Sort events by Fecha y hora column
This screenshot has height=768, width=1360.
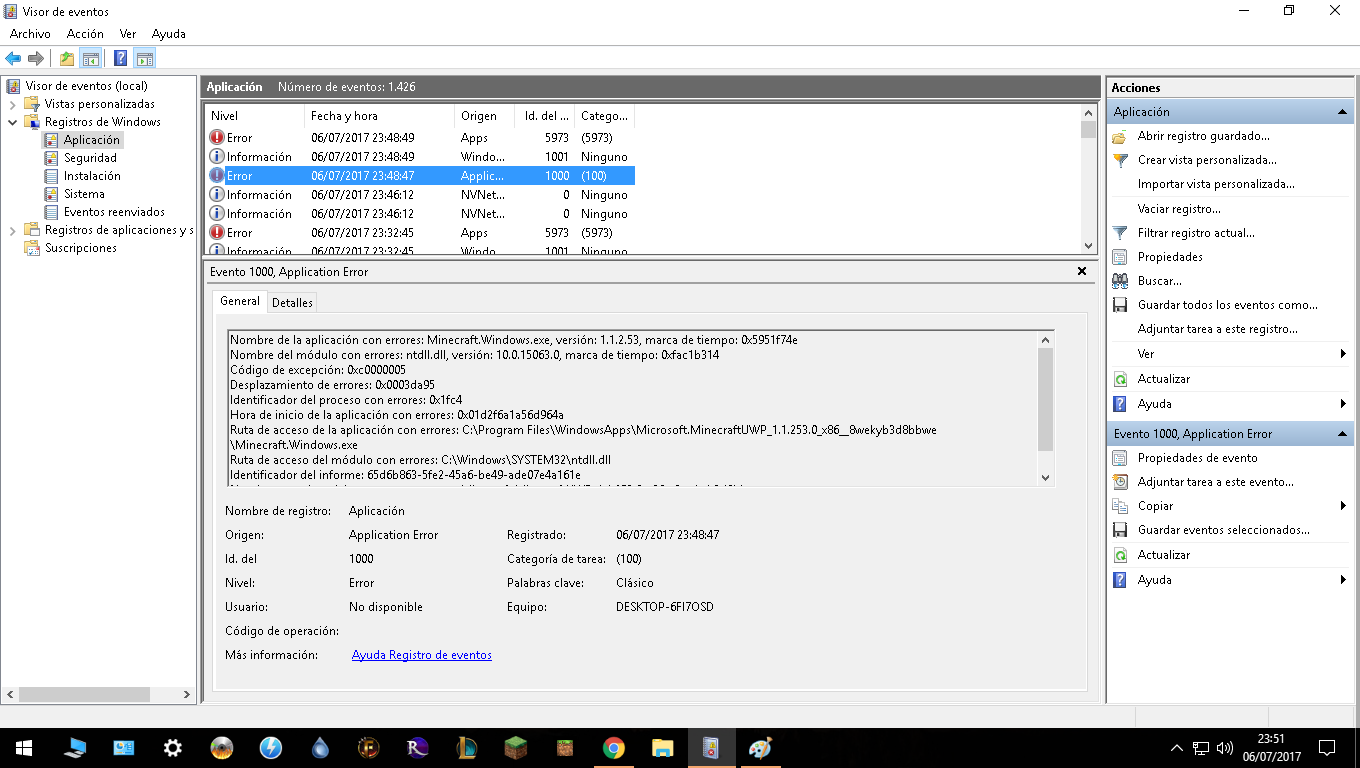pos(344,116)
